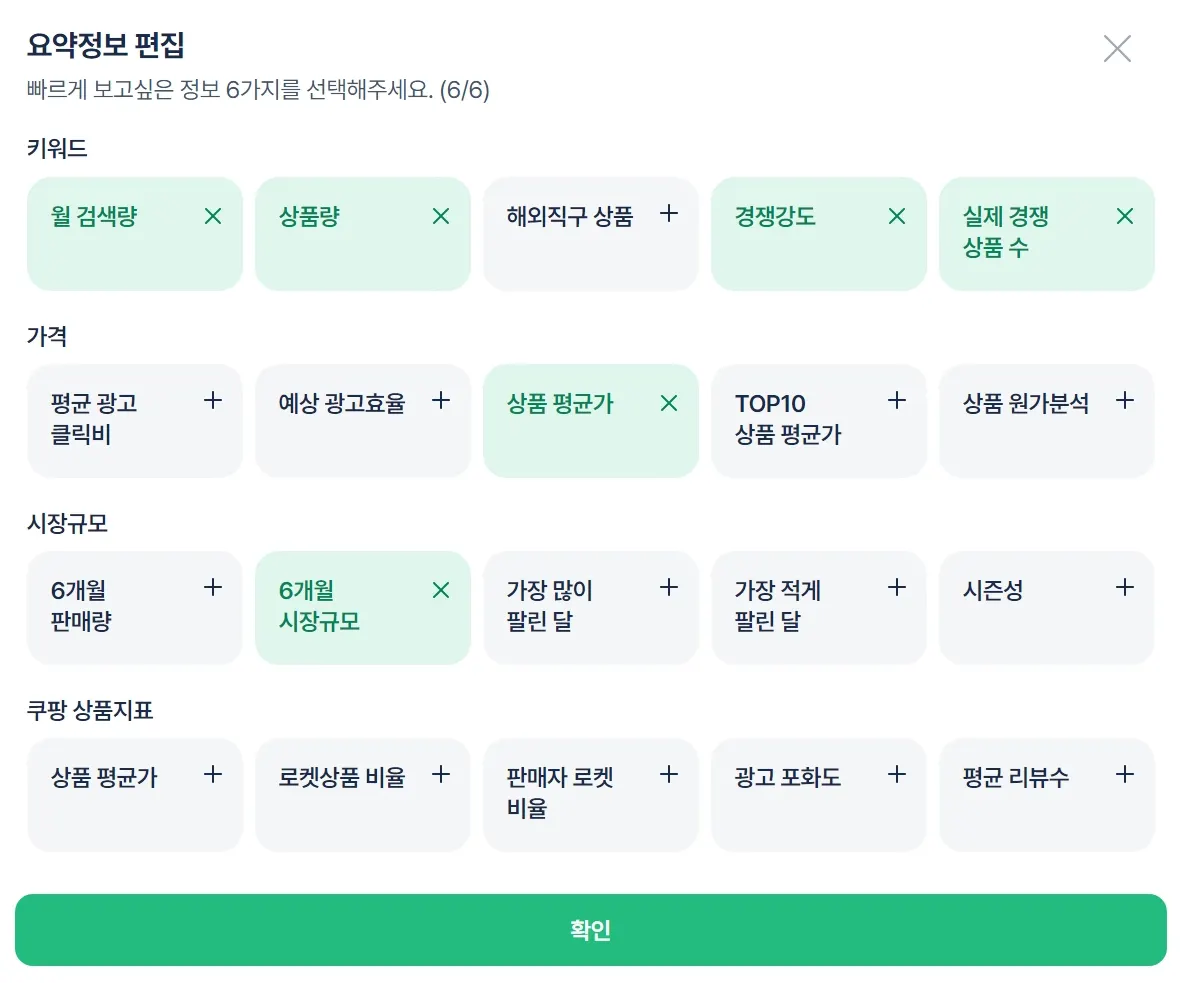Click X icon on 6개월 시장규모
The image size is (1181, 983).
pos(441,590)
